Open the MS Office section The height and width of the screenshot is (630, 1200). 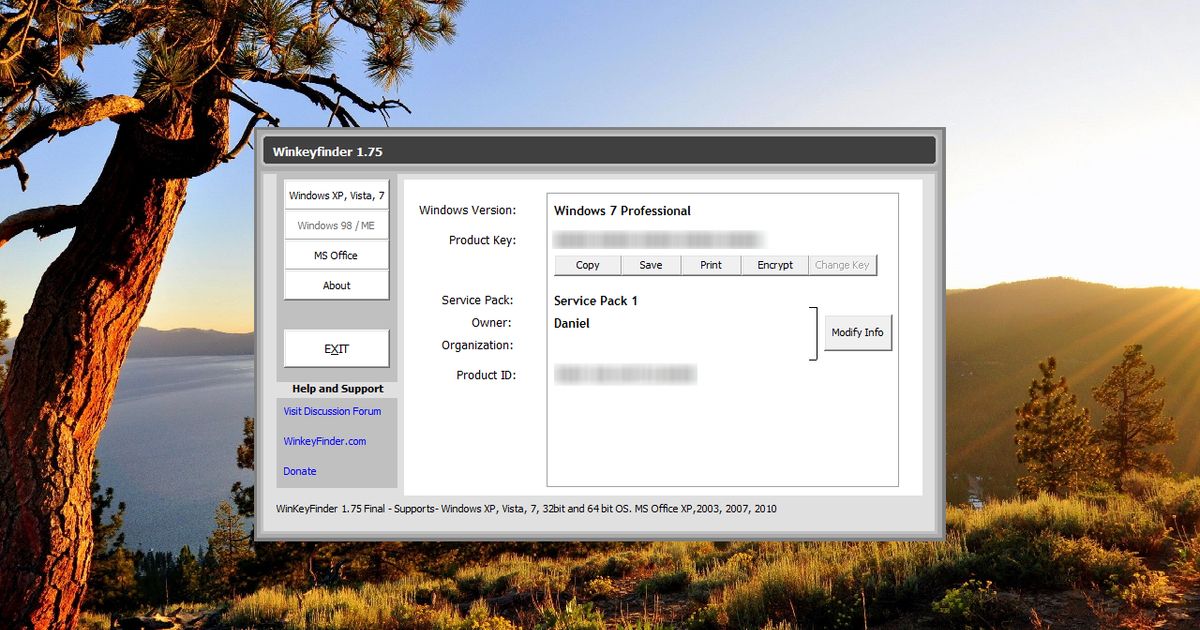coord(337,255)
